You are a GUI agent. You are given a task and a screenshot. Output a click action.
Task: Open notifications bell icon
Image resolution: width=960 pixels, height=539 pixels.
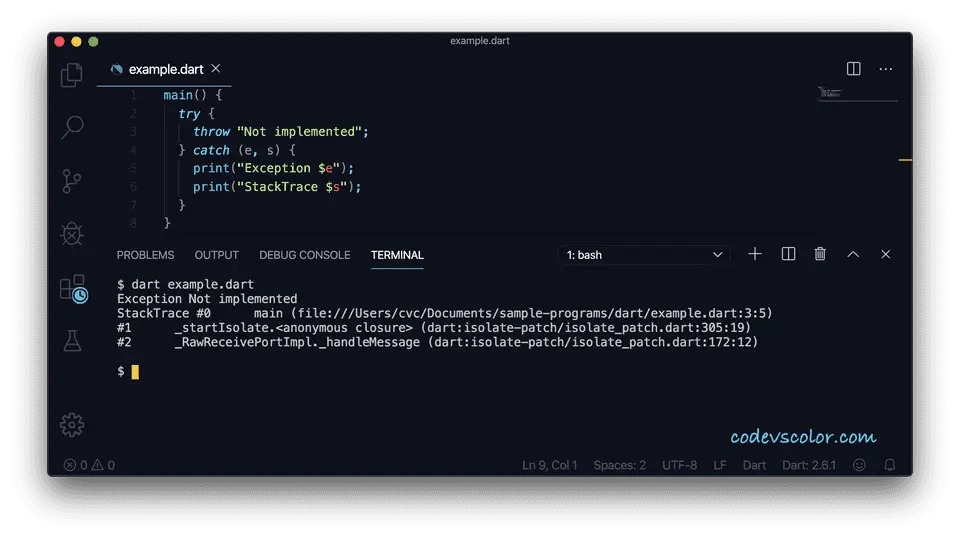click(890, 465)
